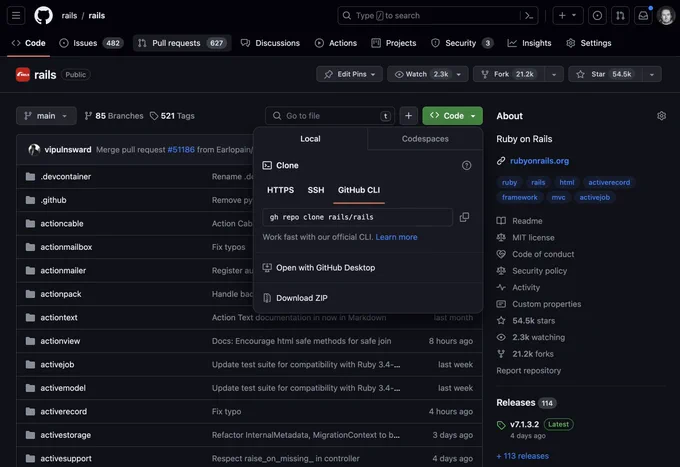Screen dimensions: 680x467
Task: Open vipulnsward's avatar
Action: pos(34,150)
